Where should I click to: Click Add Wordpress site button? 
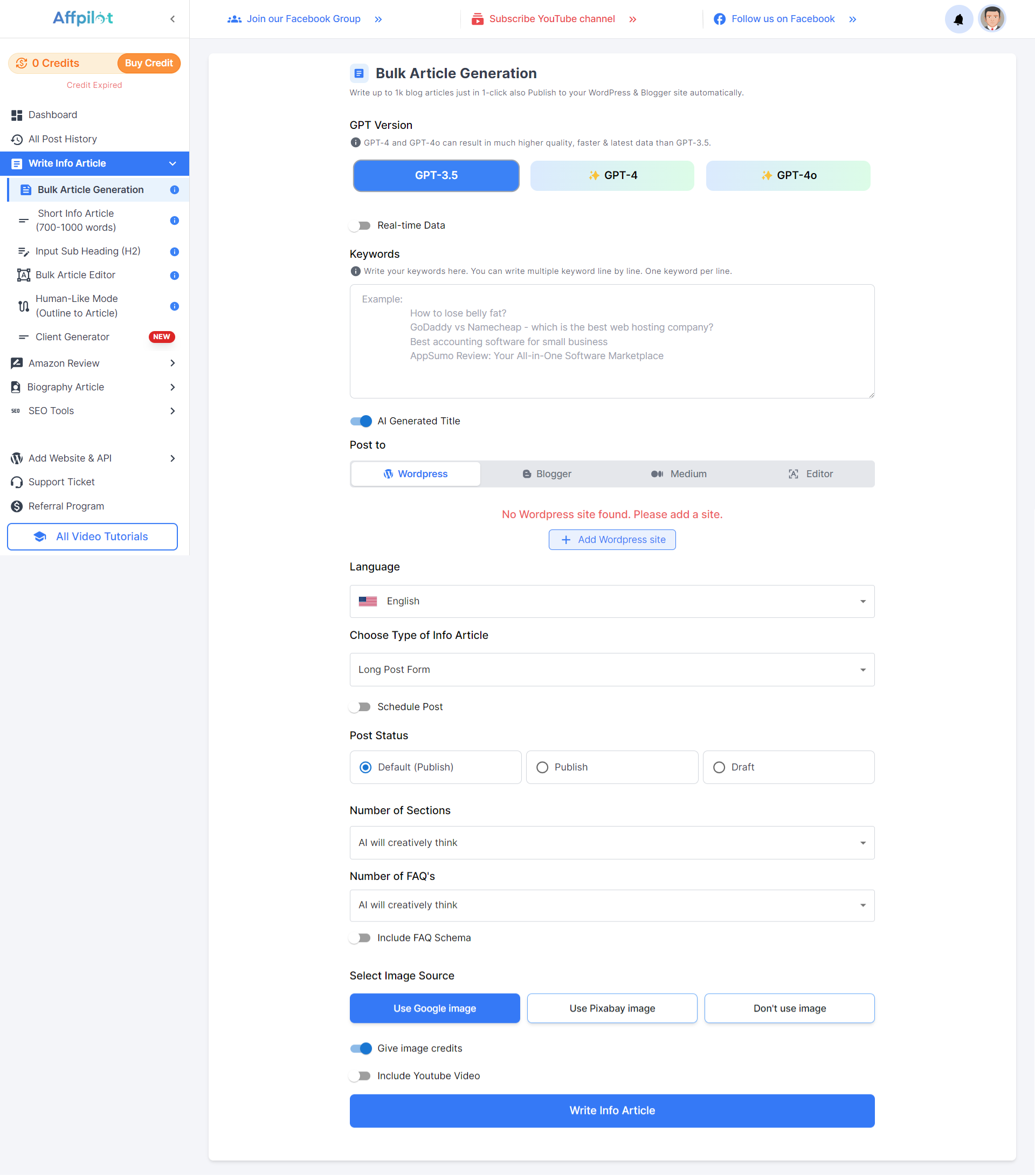click(611, 540)
